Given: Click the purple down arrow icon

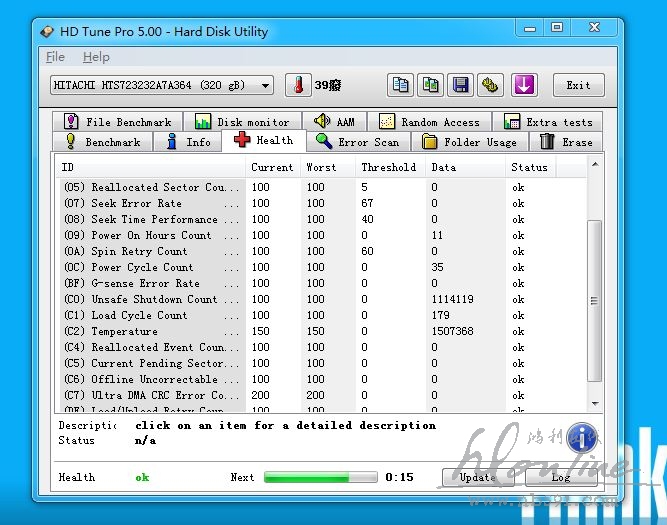Looking at the screenshot, I should point(525,85).
